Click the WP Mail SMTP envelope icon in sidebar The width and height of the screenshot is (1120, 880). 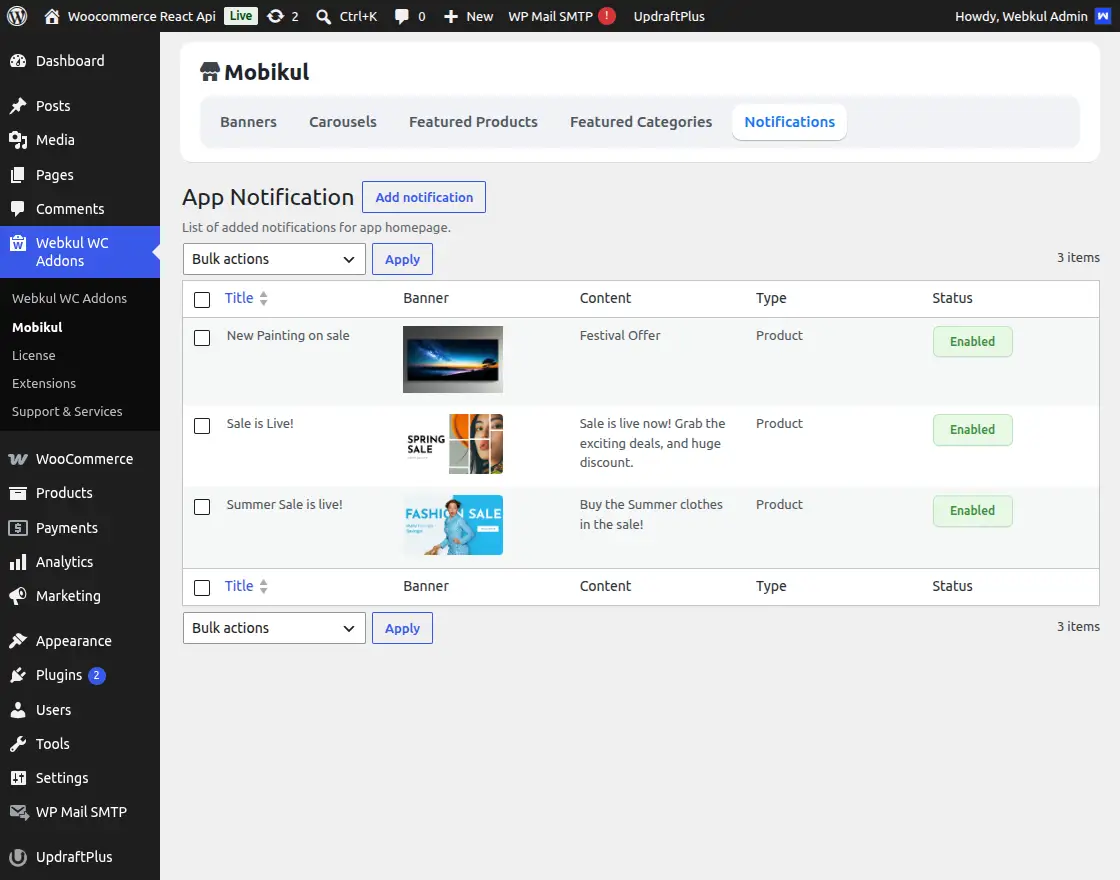pyautogui.click(x=19, y=812)
